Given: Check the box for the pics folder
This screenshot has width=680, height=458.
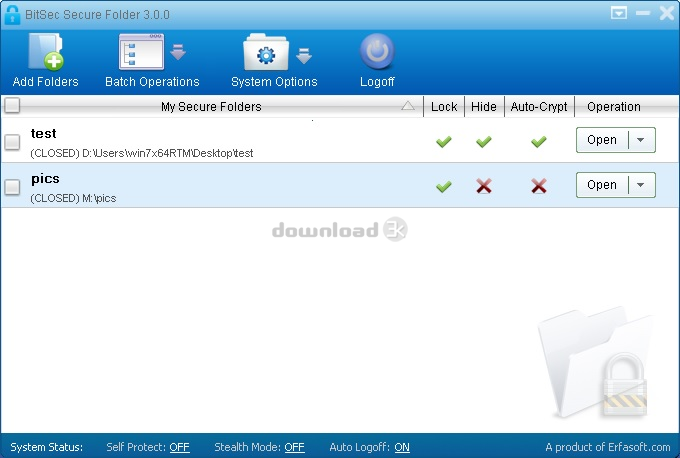Looking at the screenshot, I should point(12,187).
